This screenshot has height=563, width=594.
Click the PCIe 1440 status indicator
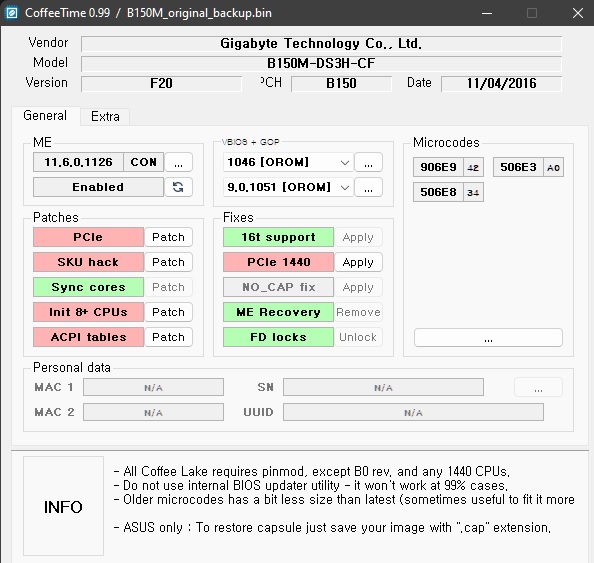(278, 262)
